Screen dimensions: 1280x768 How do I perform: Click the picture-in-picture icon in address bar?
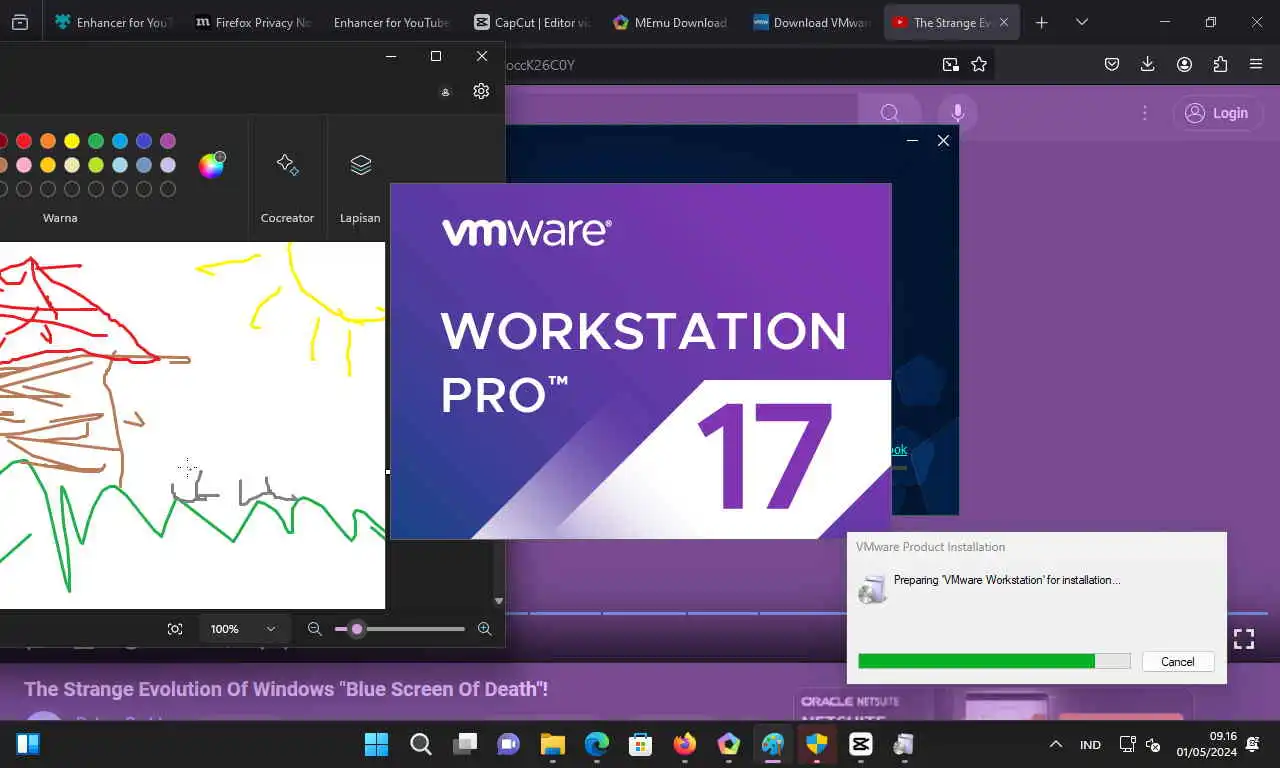[950, 64]
